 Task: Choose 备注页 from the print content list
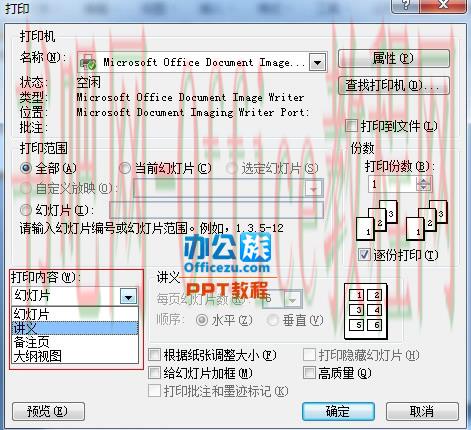pyautogui.click(x=75, y=342)
